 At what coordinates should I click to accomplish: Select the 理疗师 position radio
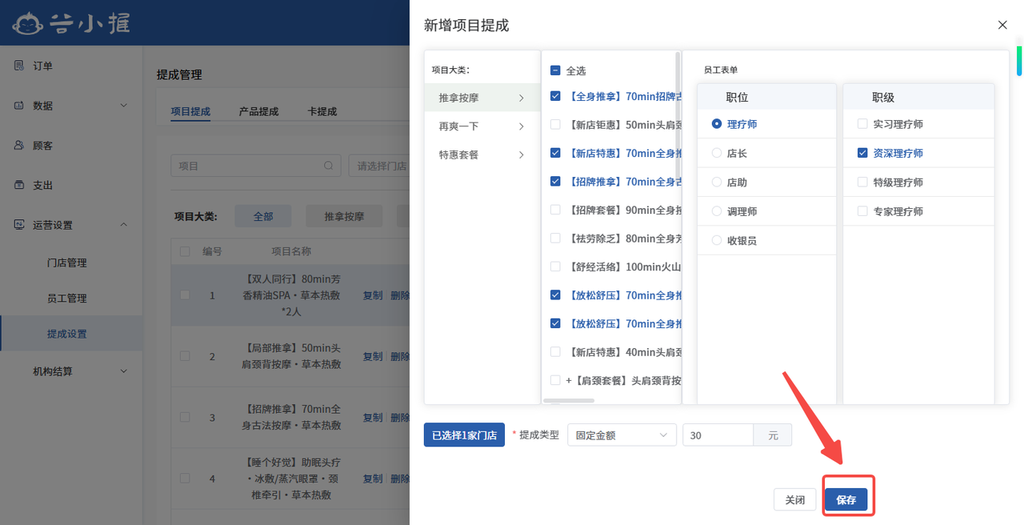[x=716, y=123]
